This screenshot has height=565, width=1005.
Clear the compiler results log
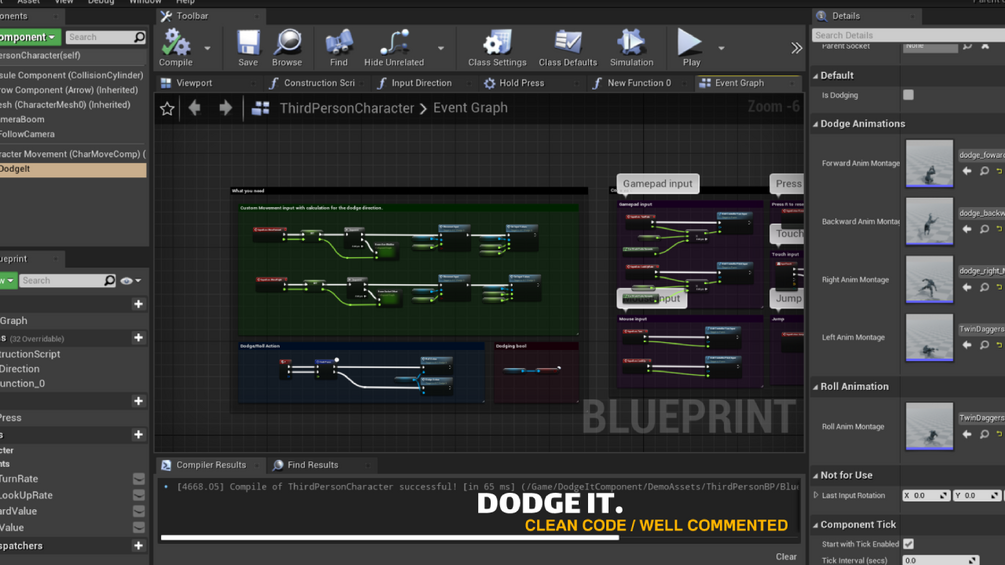(x=786, y=557)
